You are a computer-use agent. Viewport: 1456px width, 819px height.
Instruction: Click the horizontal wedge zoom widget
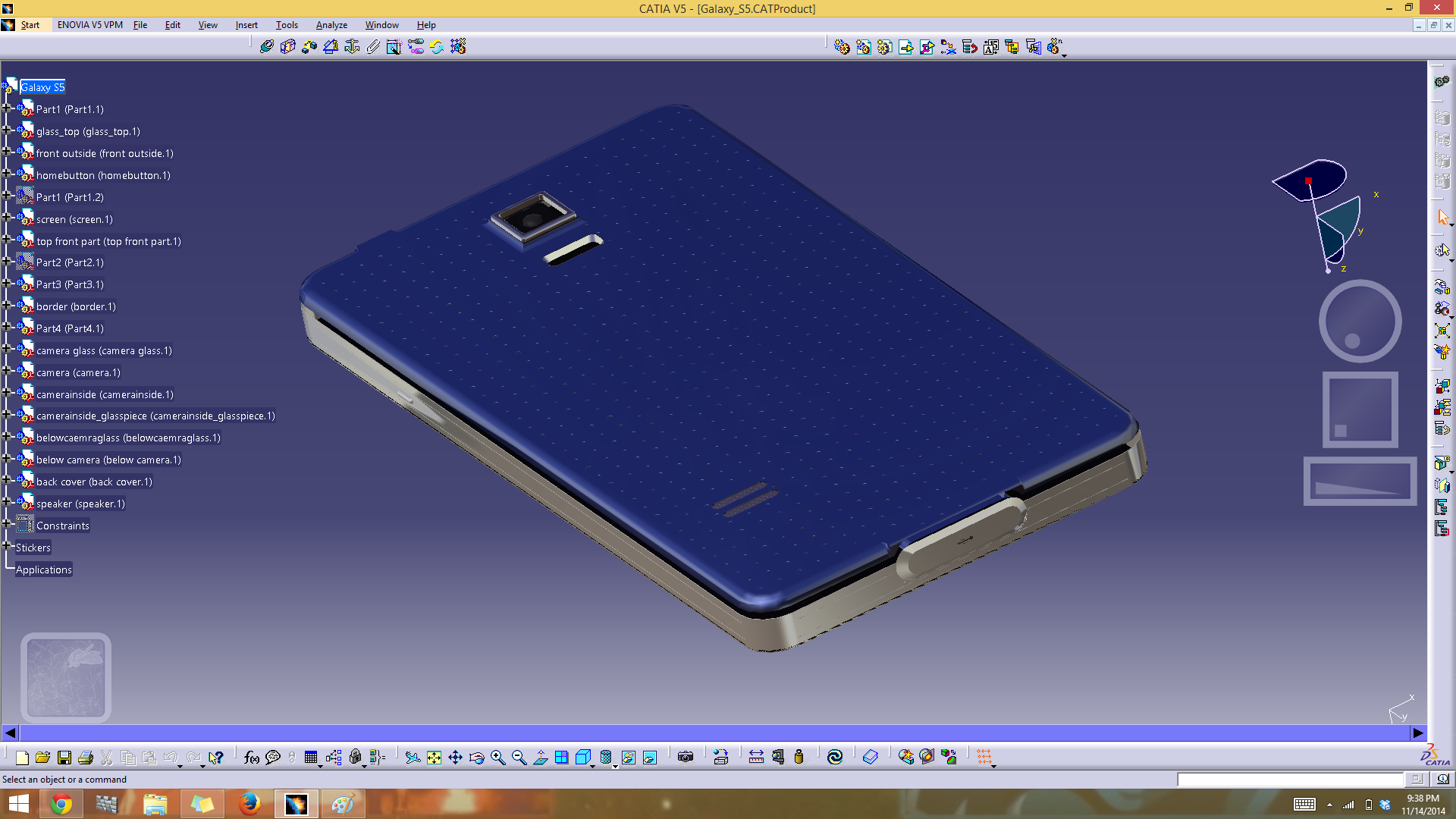point(1360,481)
